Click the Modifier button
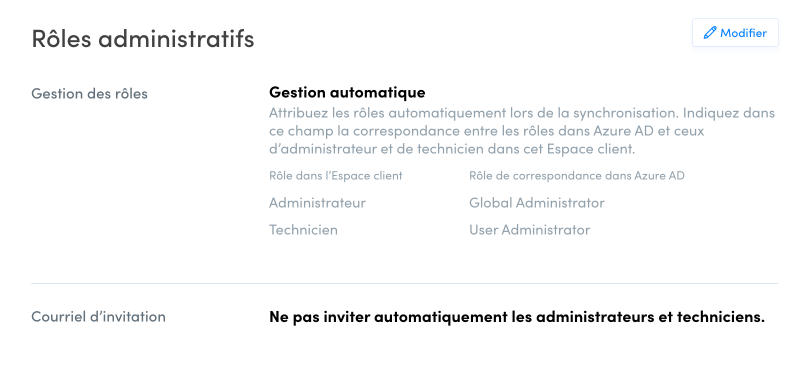This screenshot has height=366, width=805. click(735, 33)
